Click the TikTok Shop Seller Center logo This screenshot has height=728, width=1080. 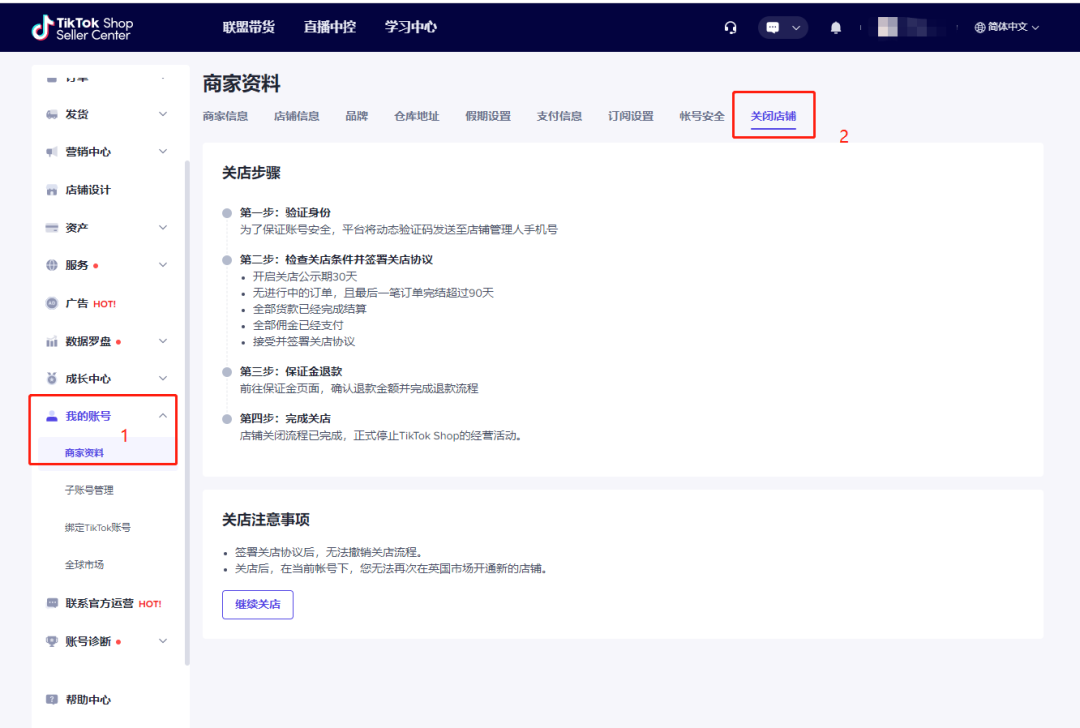coord(82,28)
